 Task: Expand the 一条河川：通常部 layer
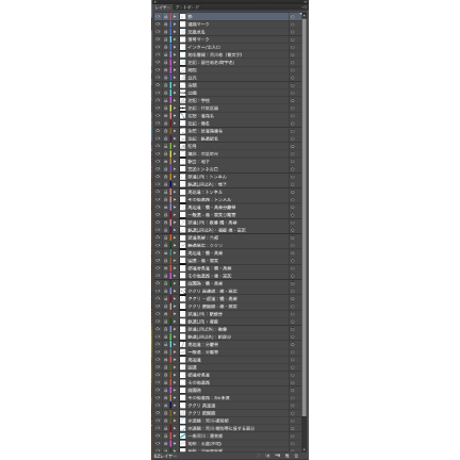point(175,436)
